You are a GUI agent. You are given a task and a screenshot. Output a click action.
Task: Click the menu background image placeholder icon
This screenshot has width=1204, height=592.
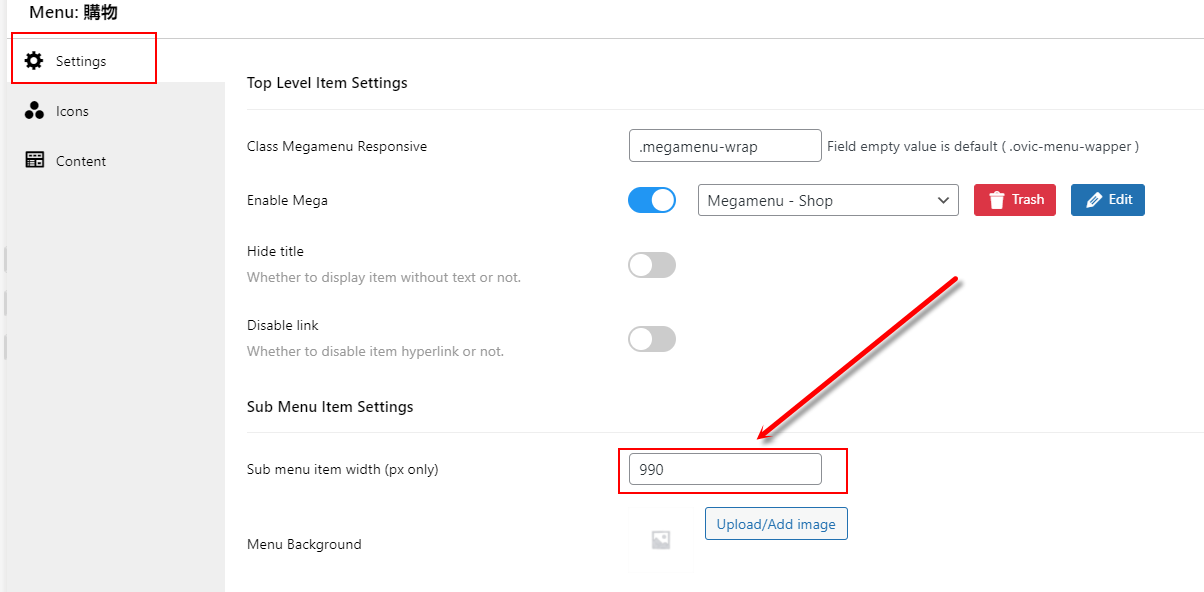[x=660, y=540]
